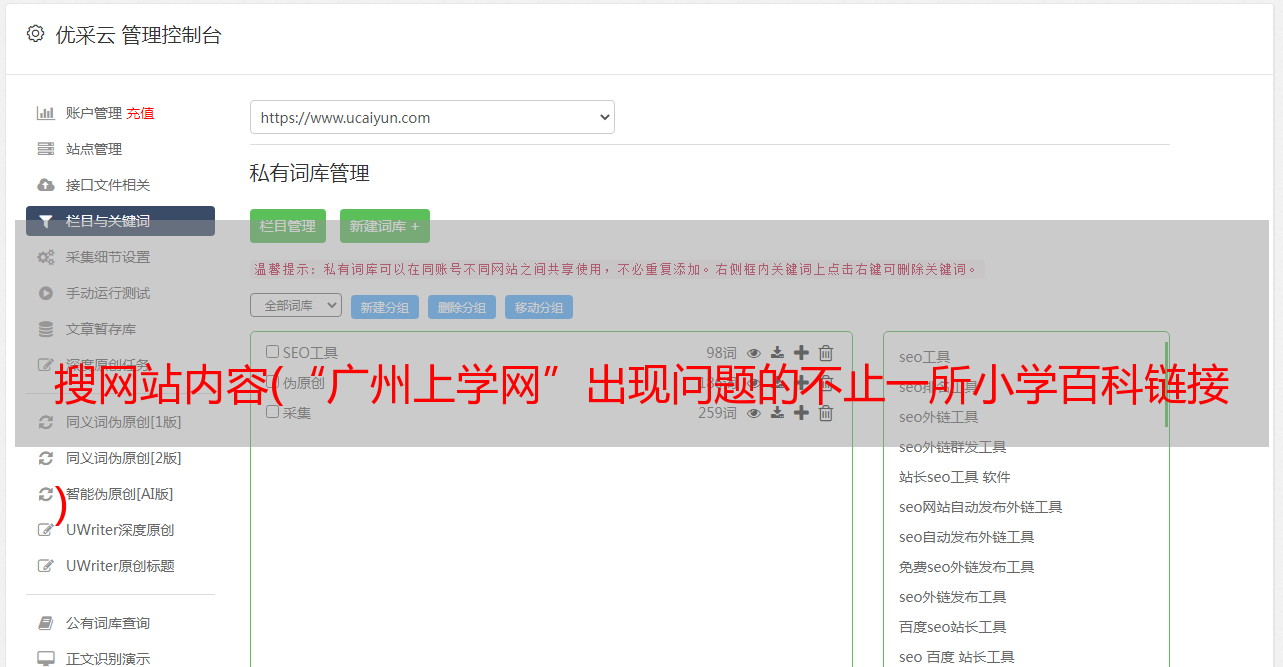Click the 新建分组 button
The width and height of the screenshot is (1283, 667).
pyautogui.click(x=385, y=307)
